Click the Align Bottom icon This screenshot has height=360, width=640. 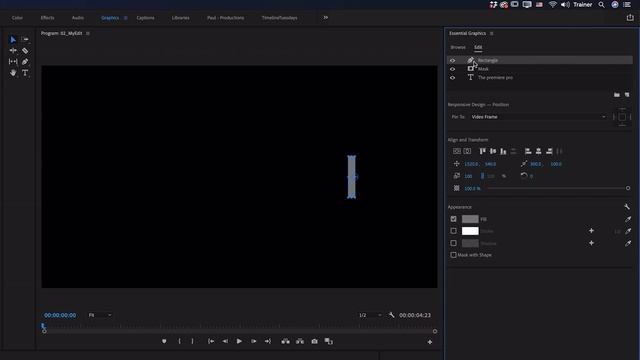(x=503, y=151)
